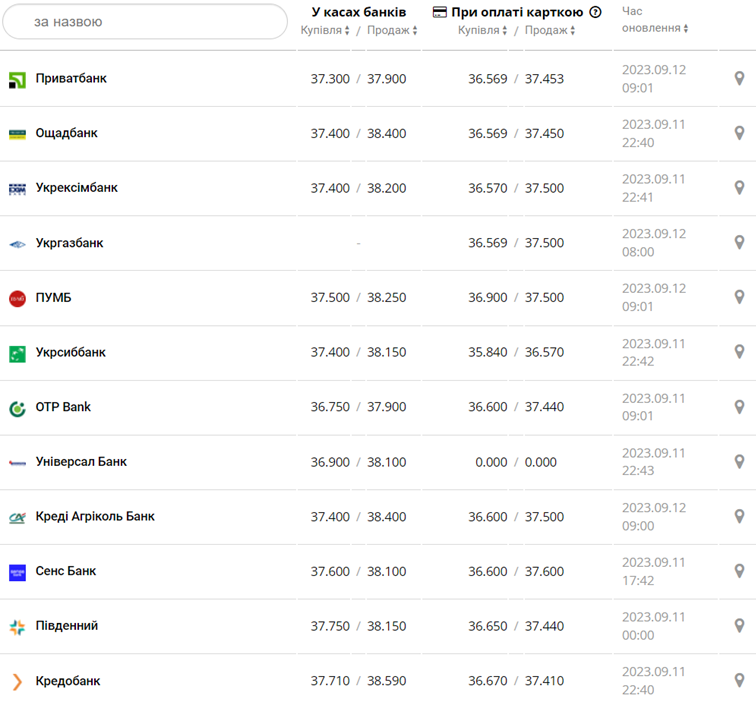The image size is (756, 708).
Task: Click the Сенс Банк blue logo
Action: (x=17, y=572)
